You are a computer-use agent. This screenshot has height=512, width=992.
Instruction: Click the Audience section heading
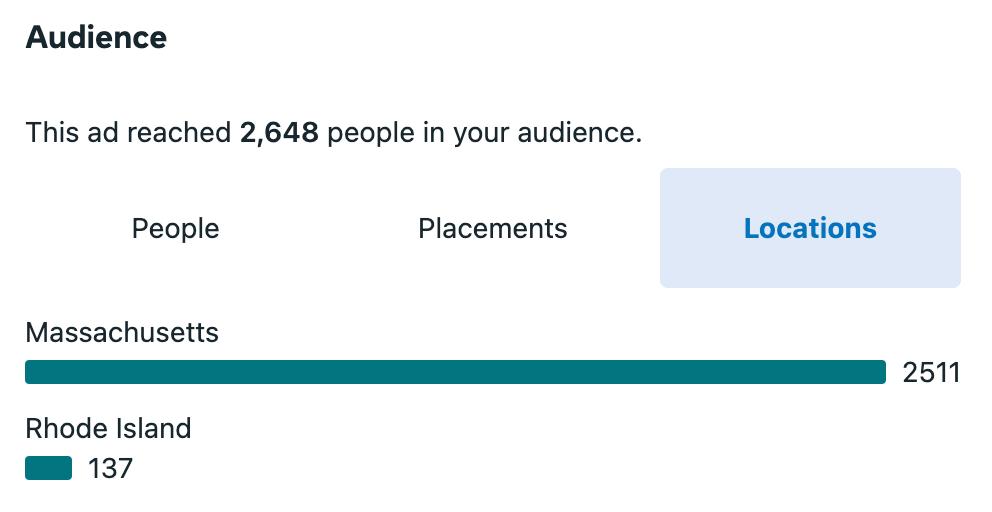(96, 38)
